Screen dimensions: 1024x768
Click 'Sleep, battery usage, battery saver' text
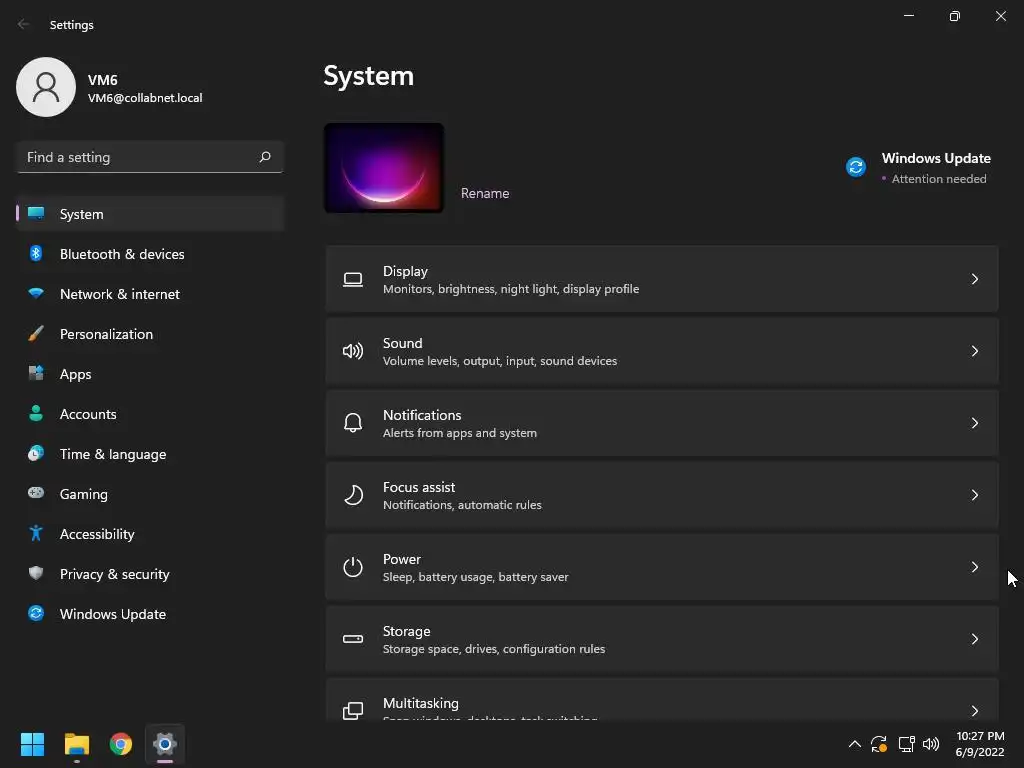pyautogui.click(x=475, y=577)
